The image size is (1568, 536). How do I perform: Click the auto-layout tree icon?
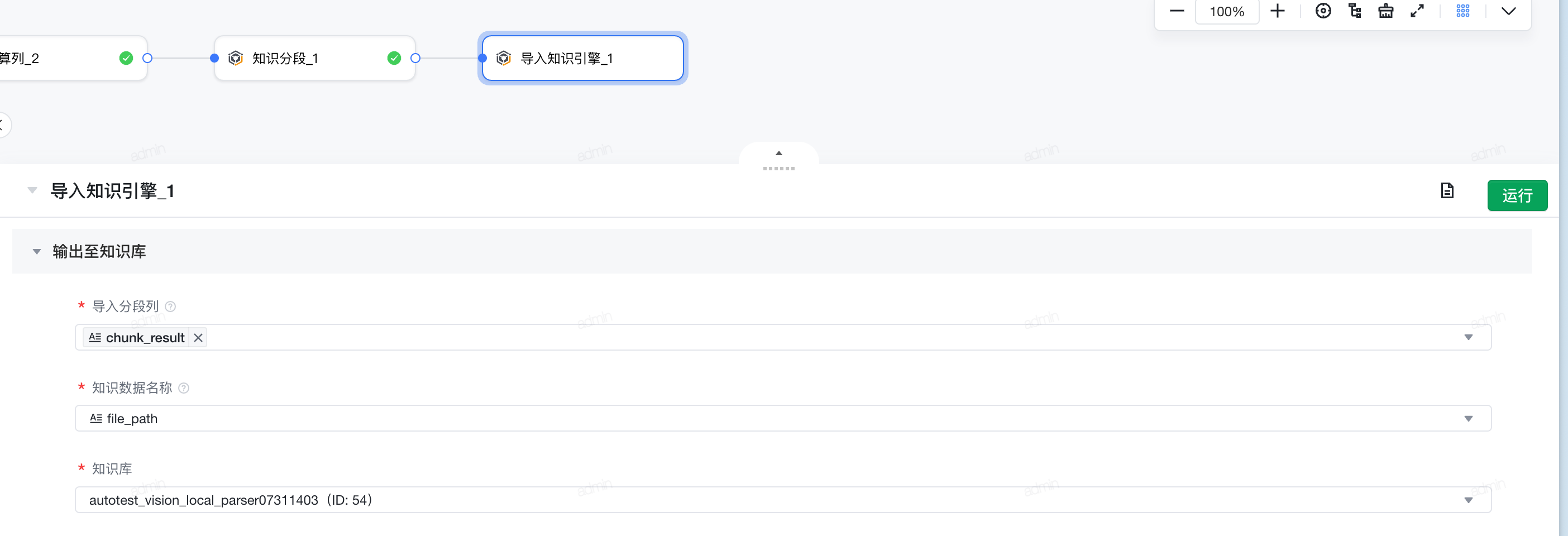pyautogui.click(x=1355, y=11)
